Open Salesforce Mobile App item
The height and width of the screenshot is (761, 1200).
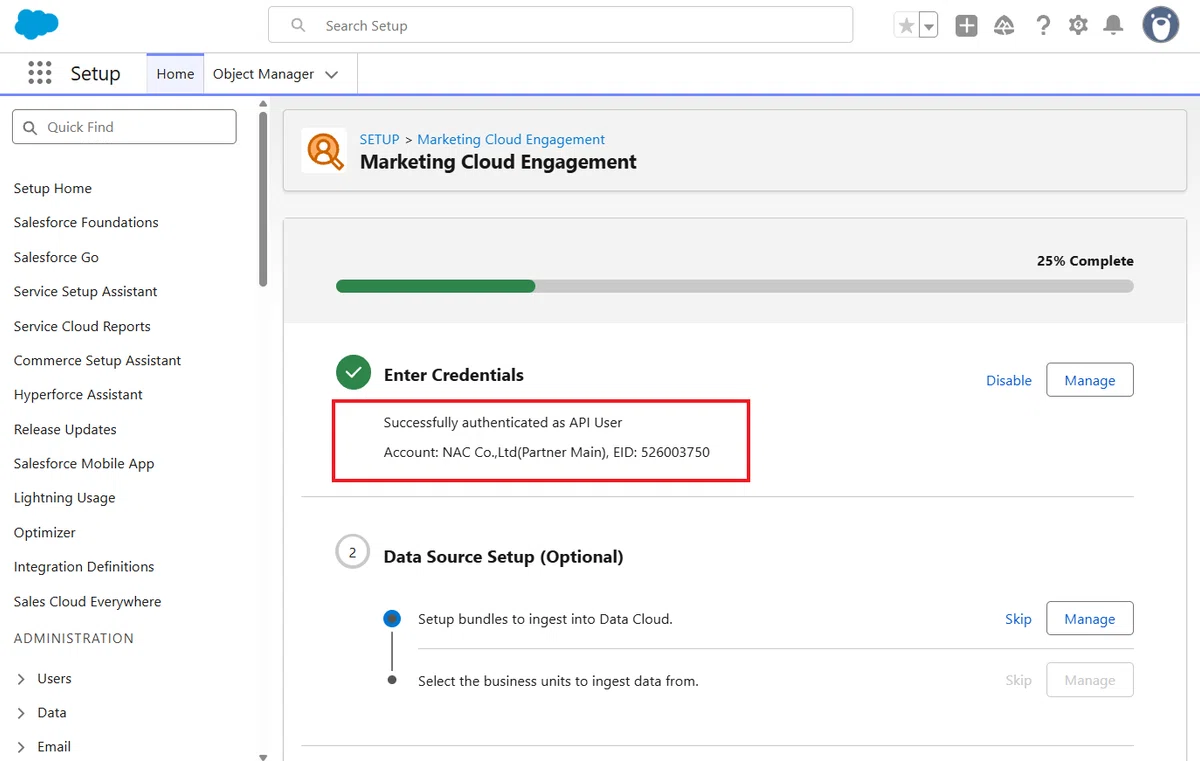pyautogui.click(x=84, y=463)
